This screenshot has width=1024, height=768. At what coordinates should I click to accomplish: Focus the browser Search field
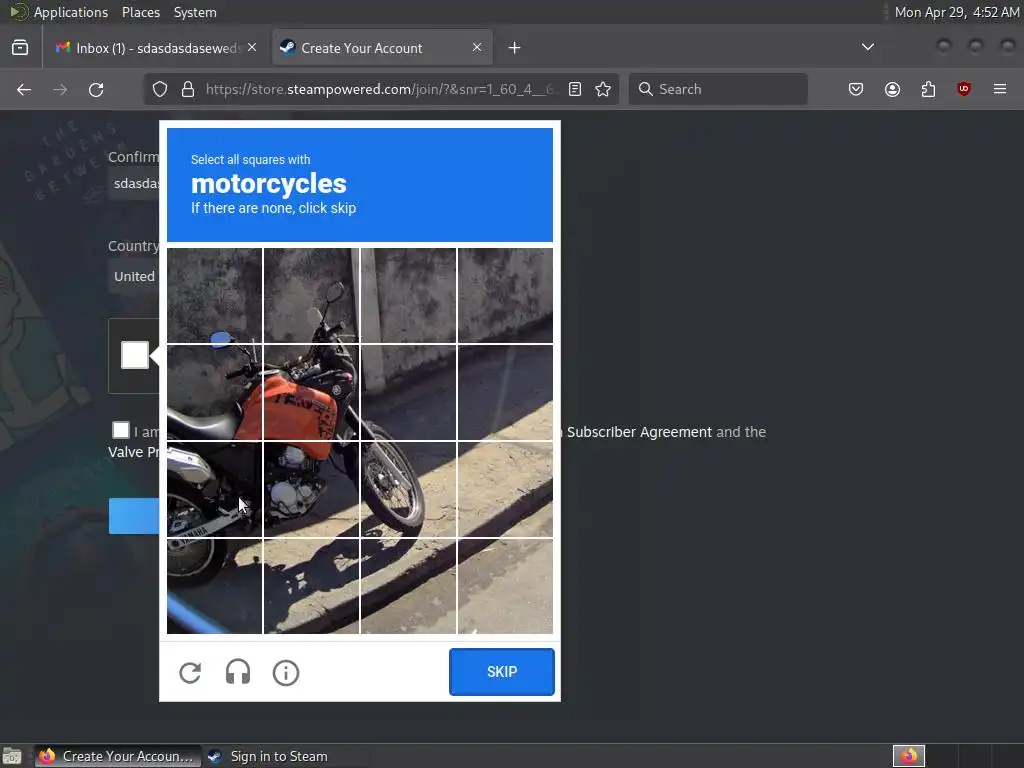[718, 89]
